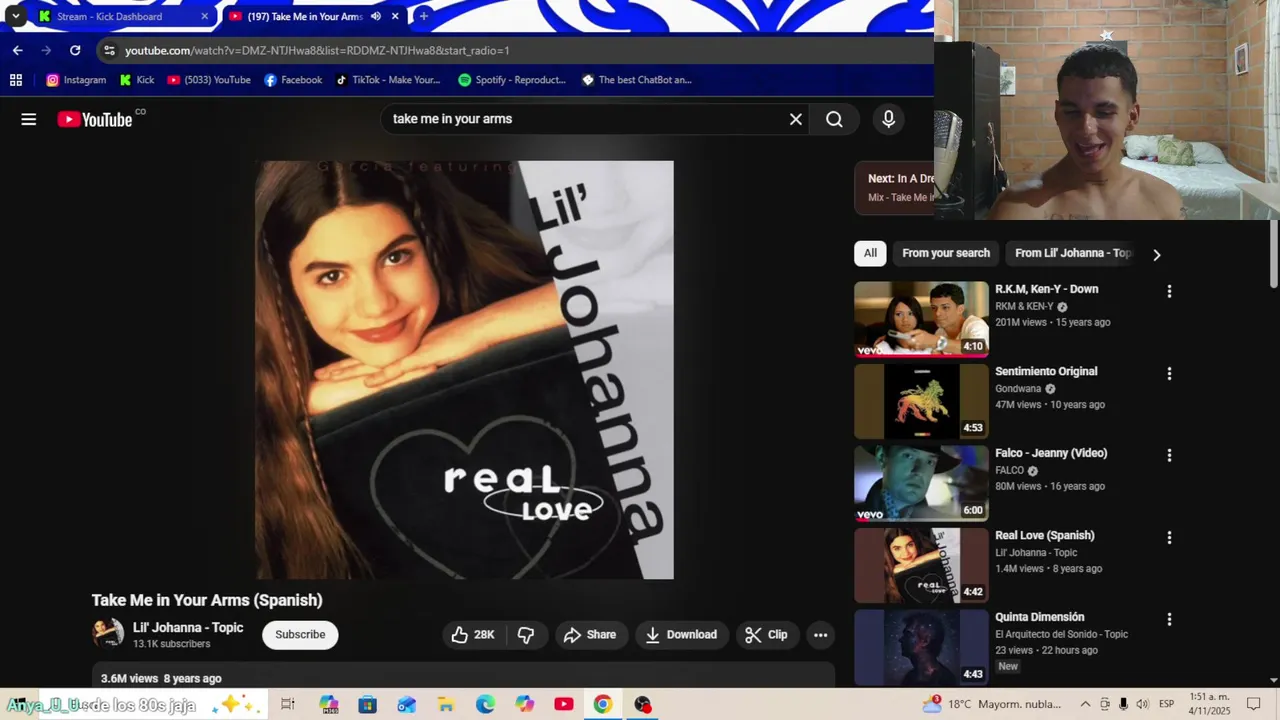
Task: Open the (5033) YouTube bookmark
Action: point(209,80)
